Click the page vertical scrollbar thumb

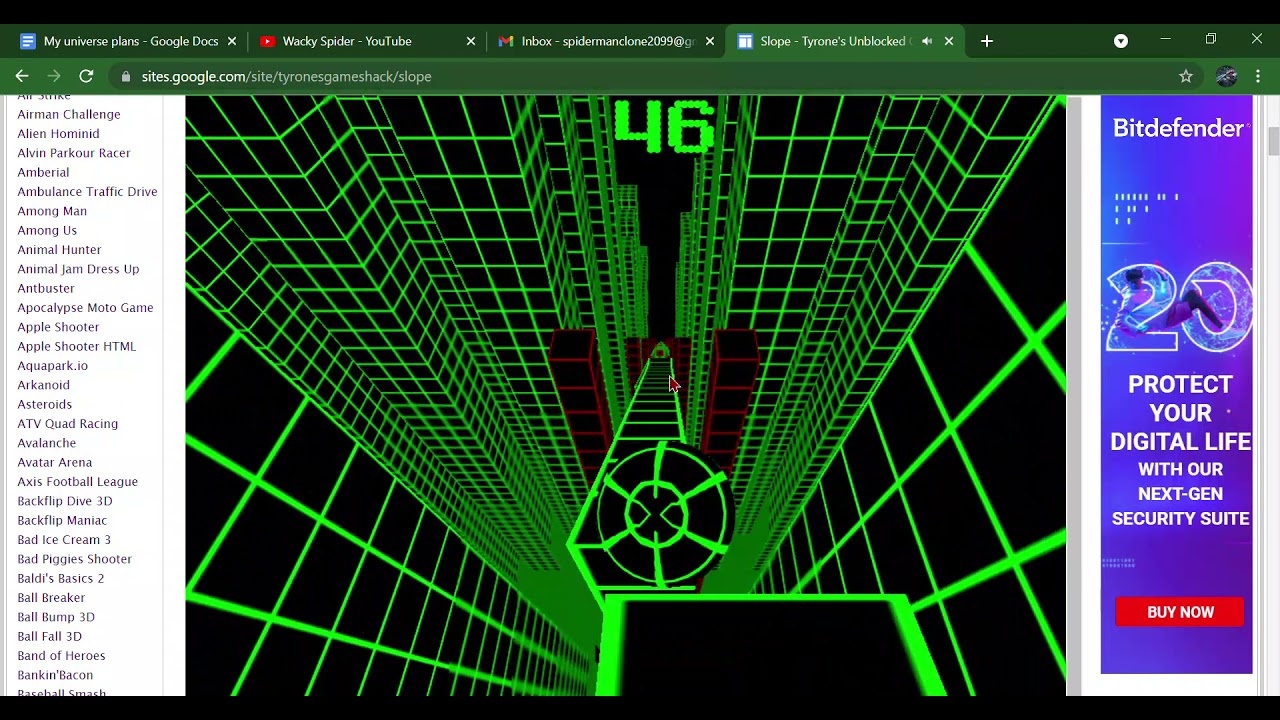(1273, 142)
